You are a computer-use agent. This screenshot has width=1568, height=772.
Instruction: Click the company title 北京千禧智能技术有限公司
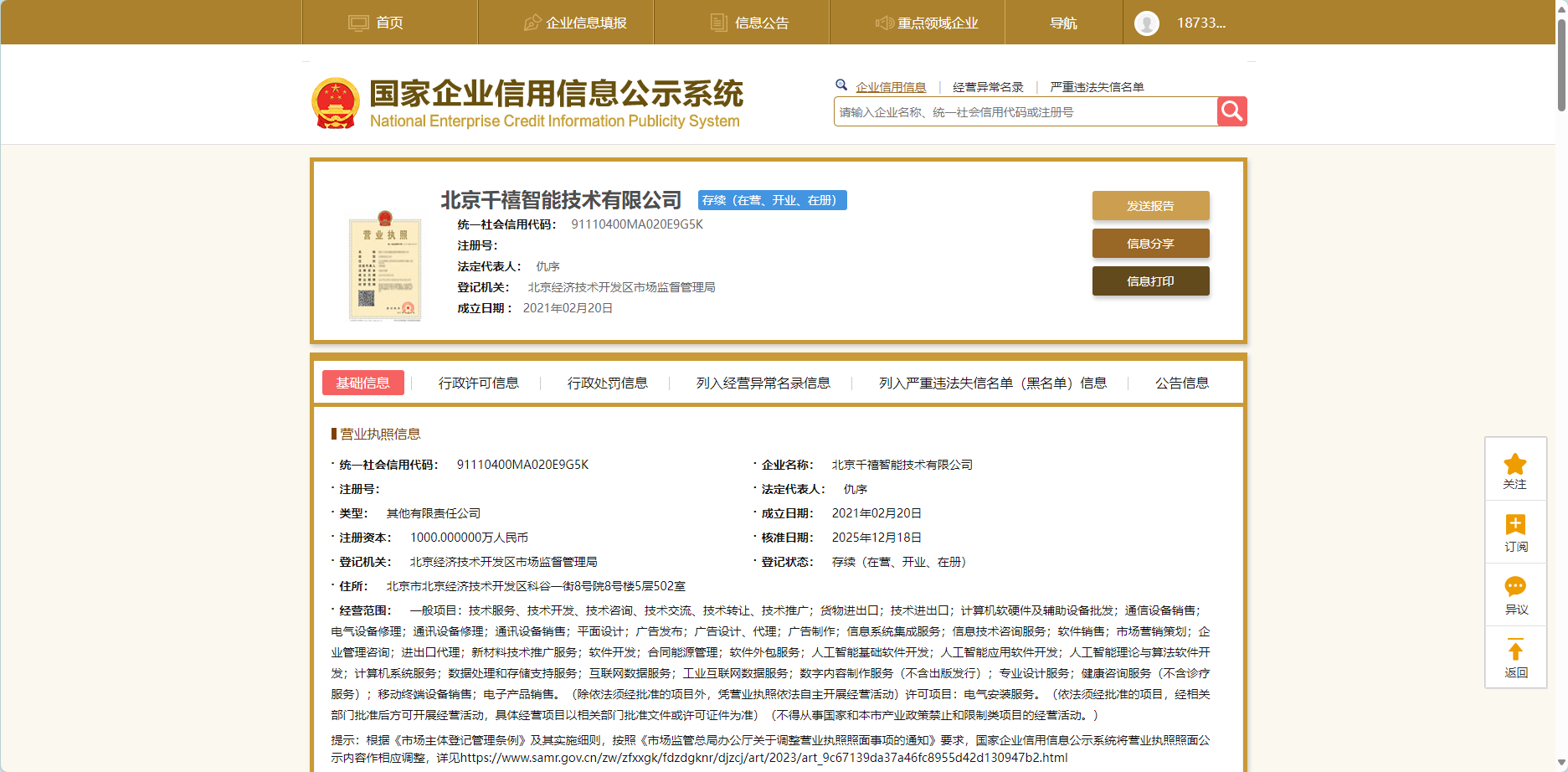561,200
